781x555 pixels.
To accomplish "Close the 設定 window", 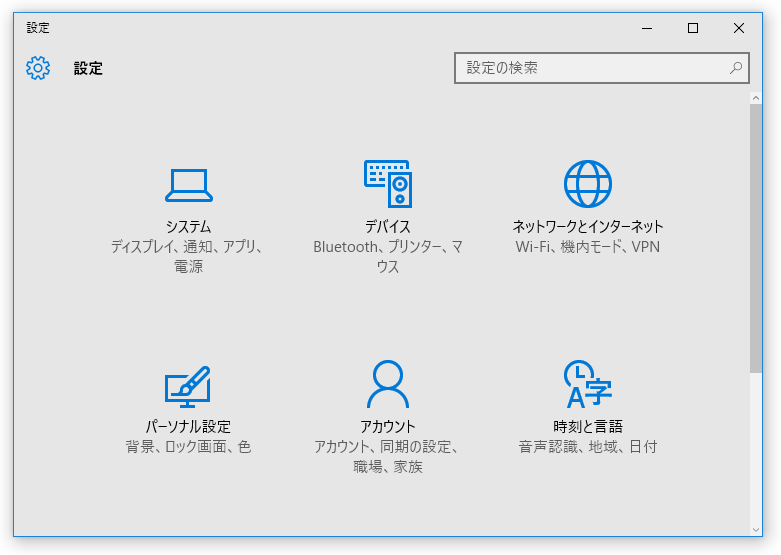I will (x=739, y=28).
